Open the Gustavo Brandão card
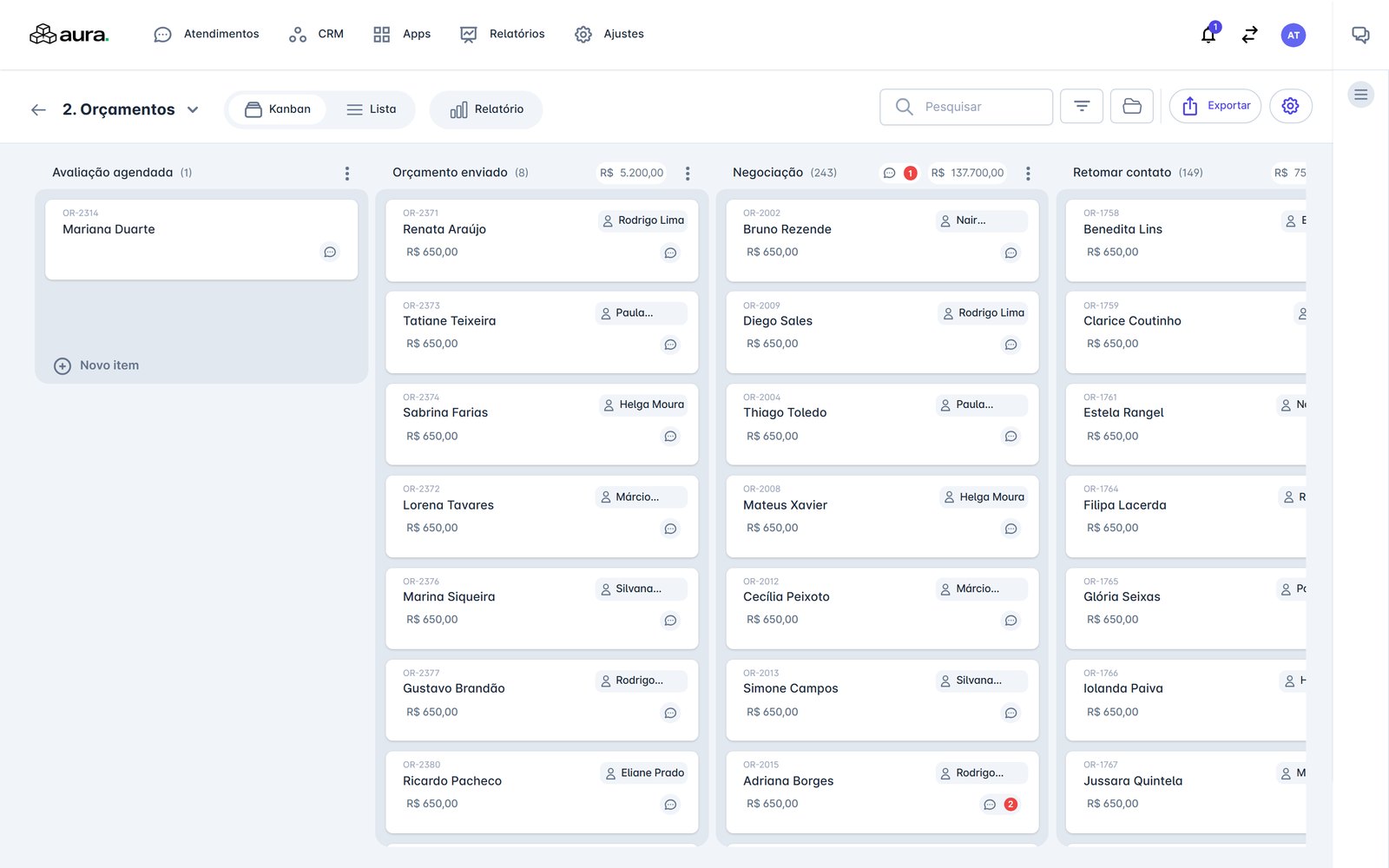The height and width of the screenshot is (868, 1389). tap(542, 700)
